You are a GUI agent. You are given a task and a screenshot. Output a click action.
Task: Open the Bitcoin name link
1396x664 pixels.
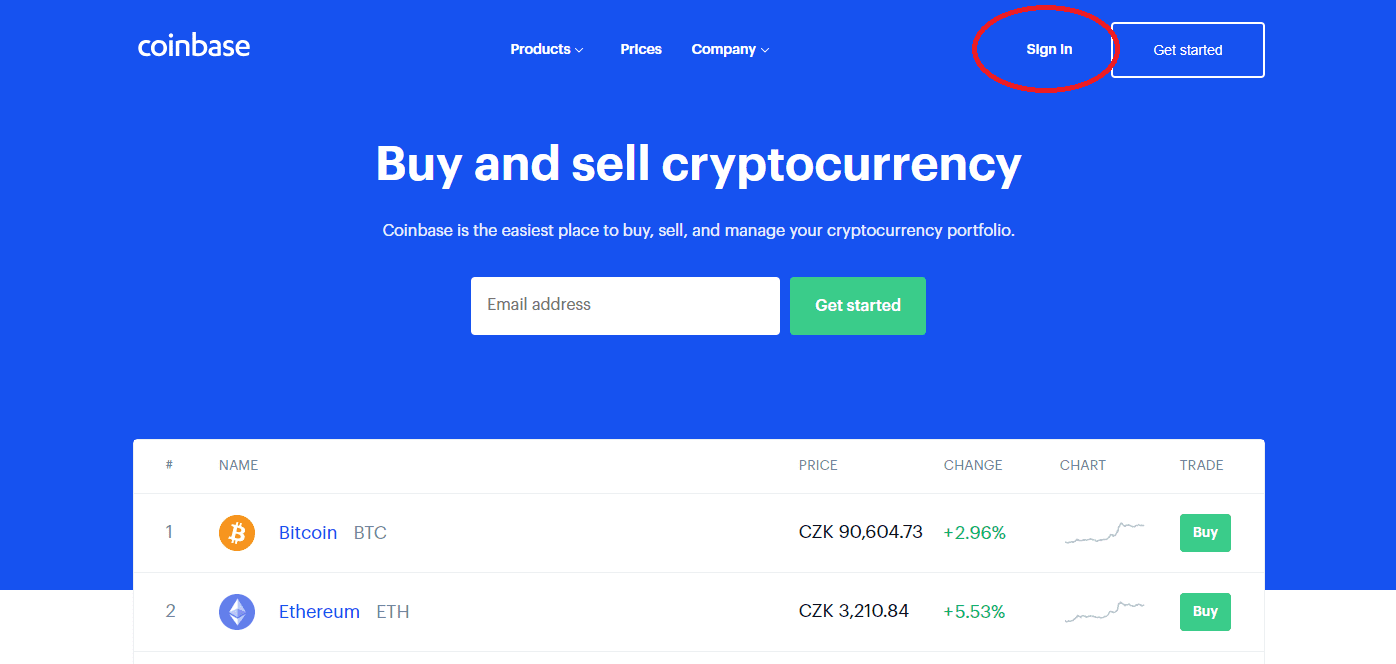tap(308, 533)
